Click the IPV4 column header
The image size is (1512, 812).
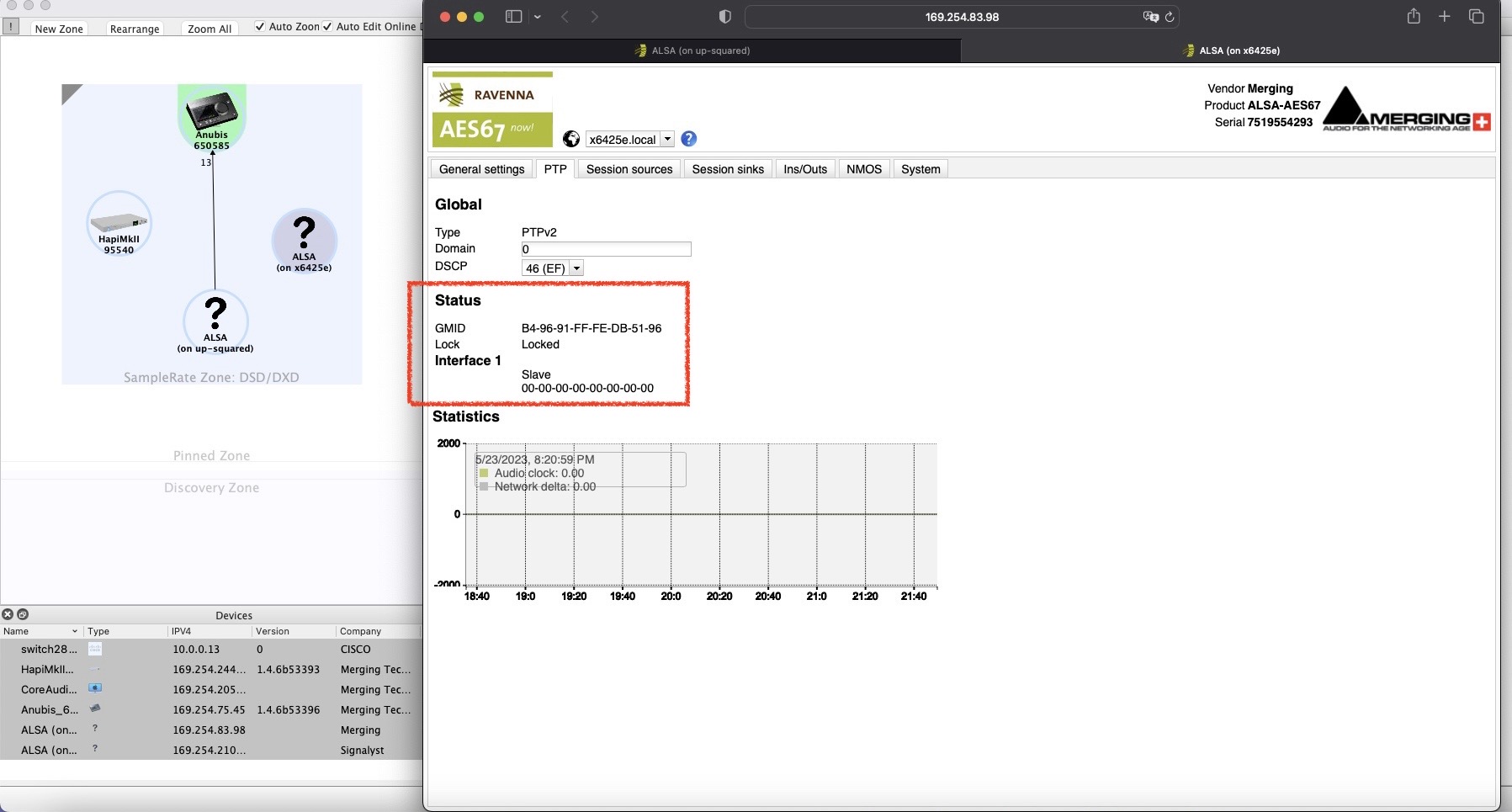click(x=210, y=631)
